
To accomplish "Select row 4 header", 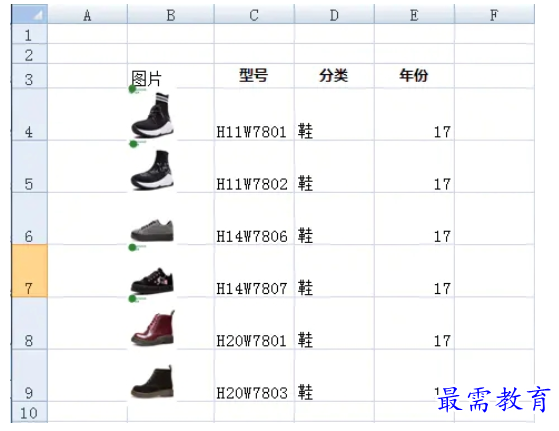I will [30, 114].
